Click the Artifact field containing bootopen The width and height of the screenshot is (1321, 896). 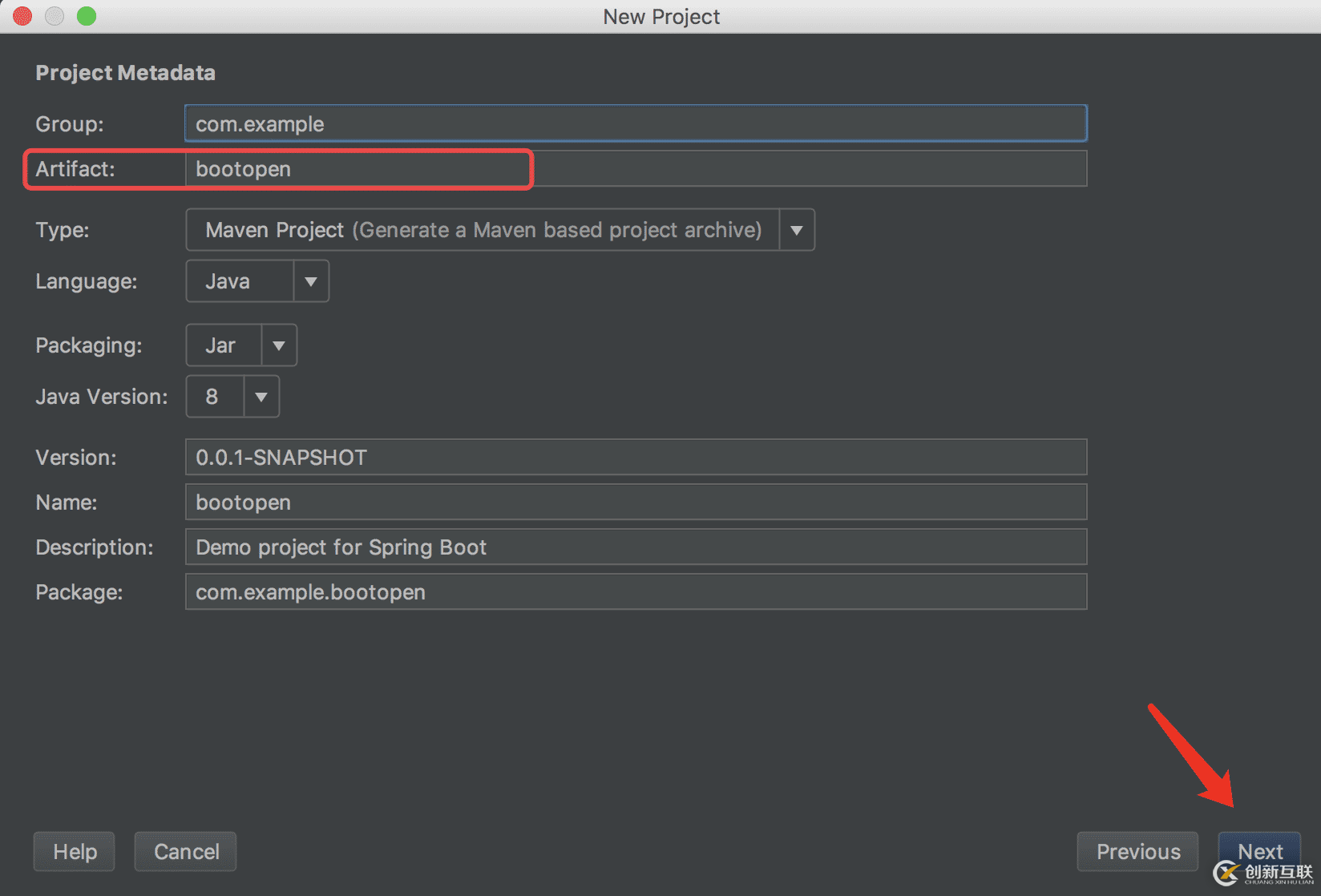click(x=636, y=169)
